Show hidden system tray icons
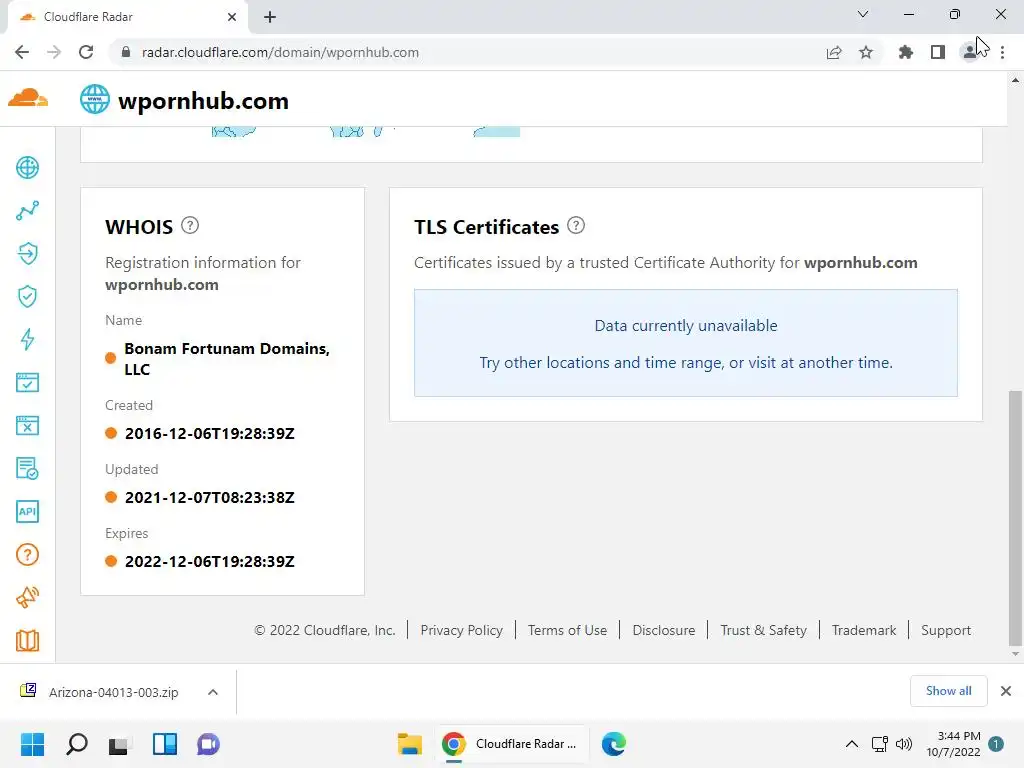This screenshot has height=768, width=1024. point(852,744)
